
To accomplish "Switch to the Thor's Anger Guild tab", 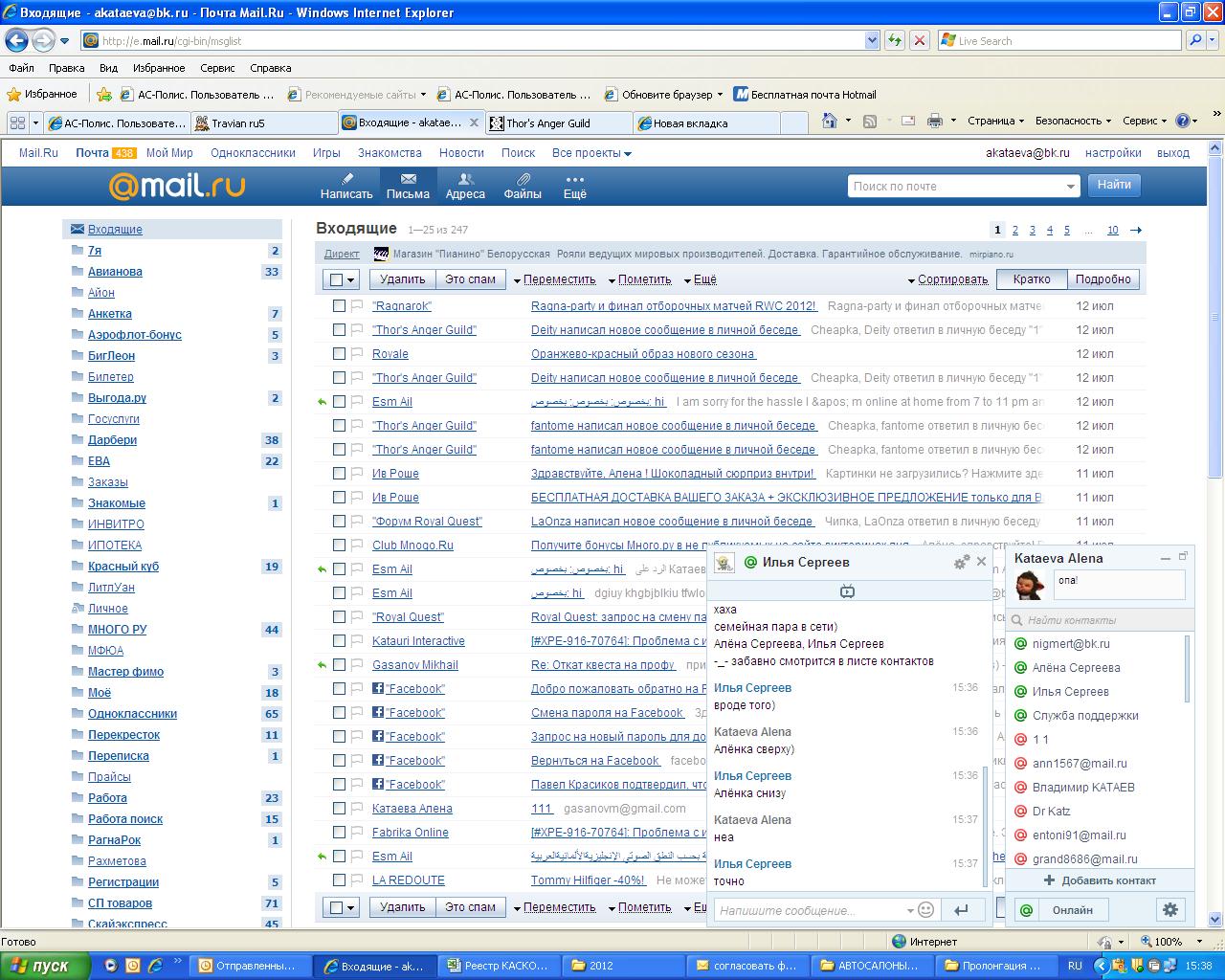I will [x=558, y=122].
